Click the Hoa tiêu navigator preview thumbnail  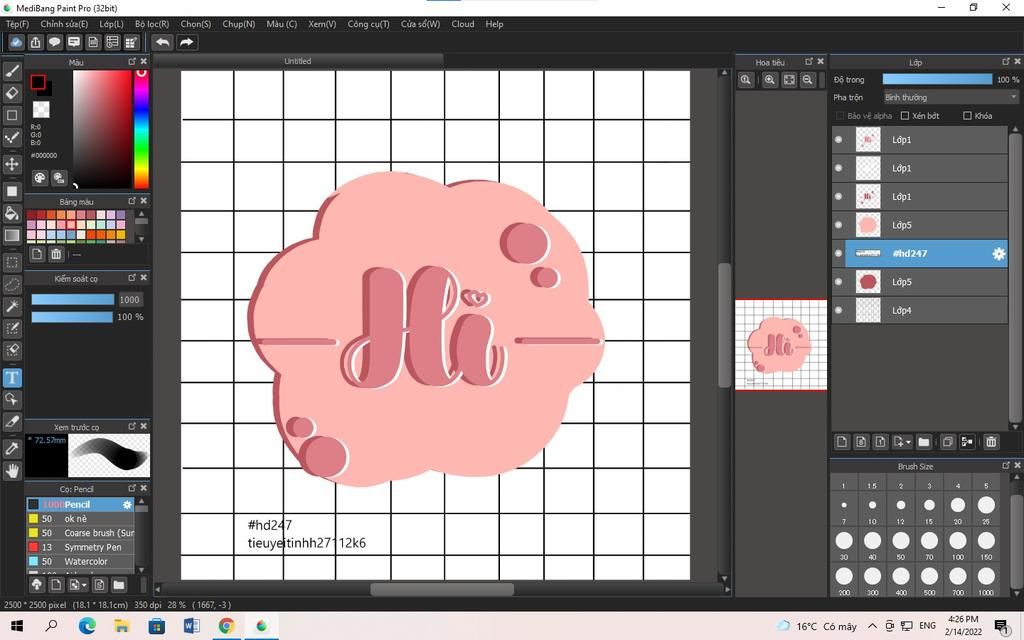point(781,345)
